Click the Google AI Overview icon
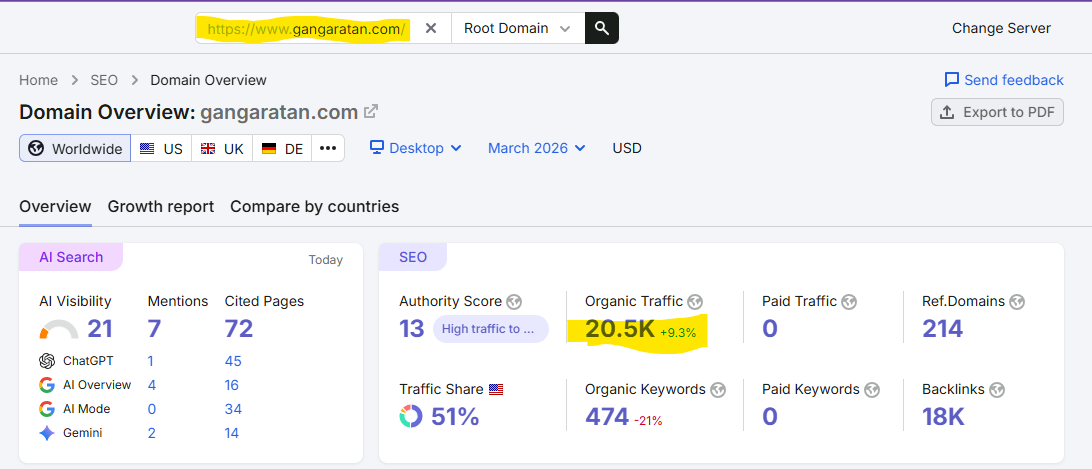Screen dimensions: 1092x469 coord(47,385)
